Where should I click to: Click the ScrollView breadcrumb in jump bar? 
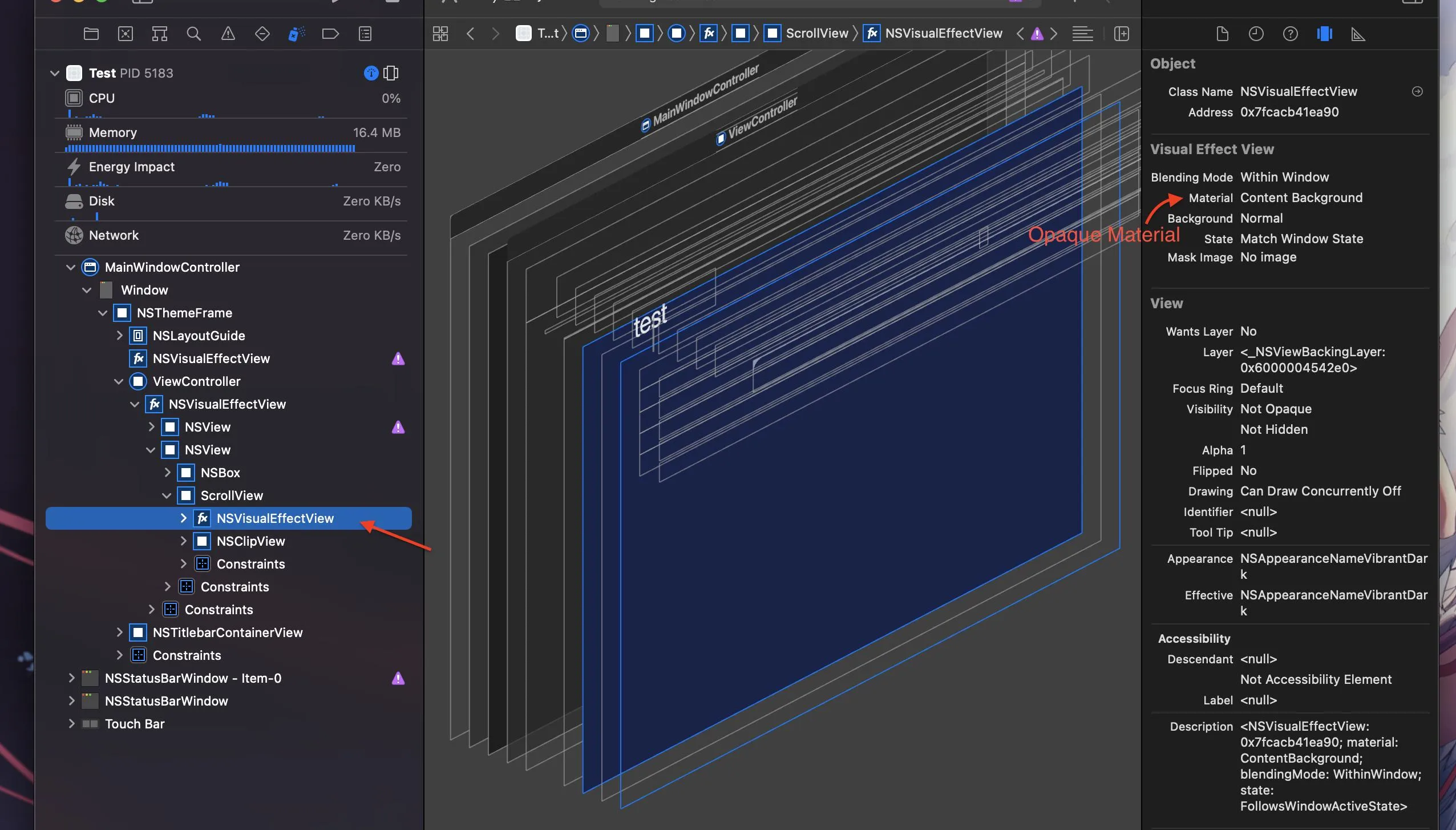coord(816,33)
